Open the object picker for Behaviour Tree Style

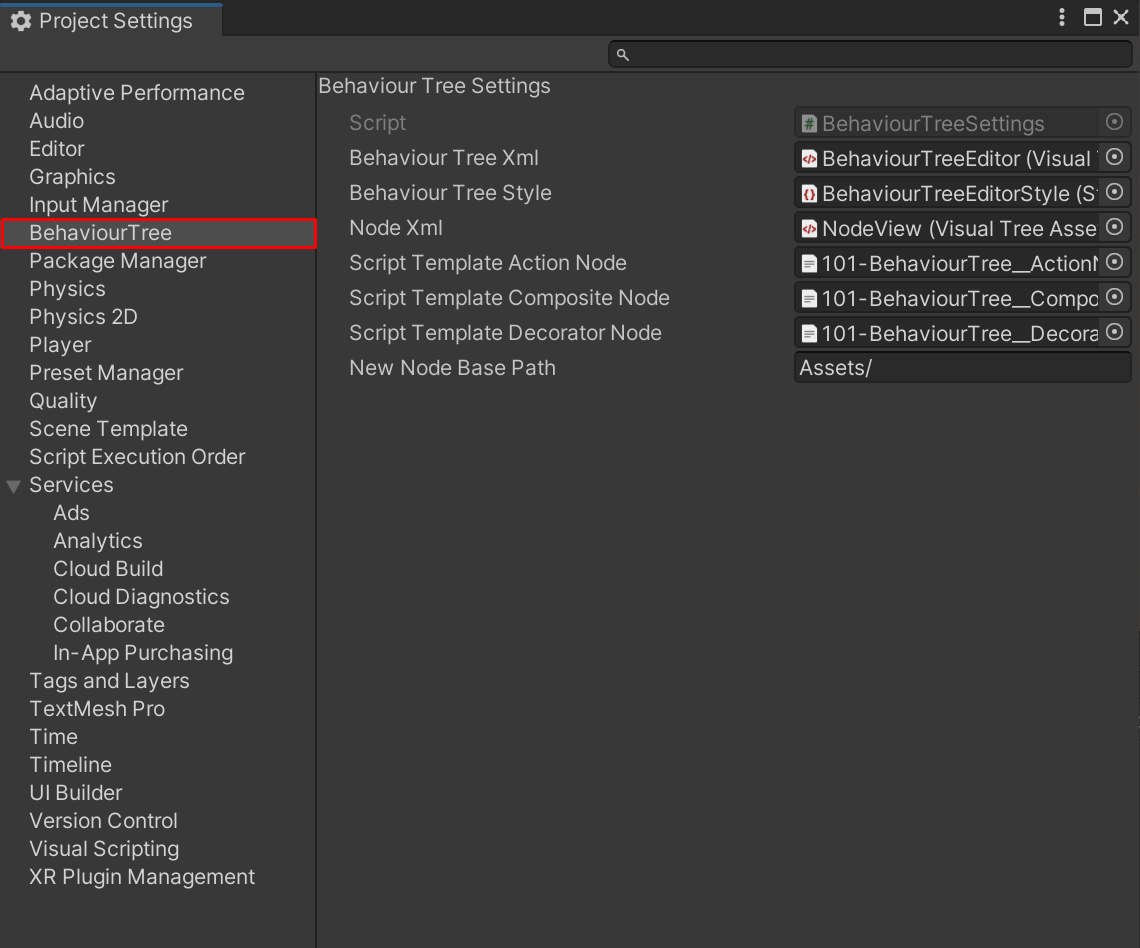(x=1114, y=192)
